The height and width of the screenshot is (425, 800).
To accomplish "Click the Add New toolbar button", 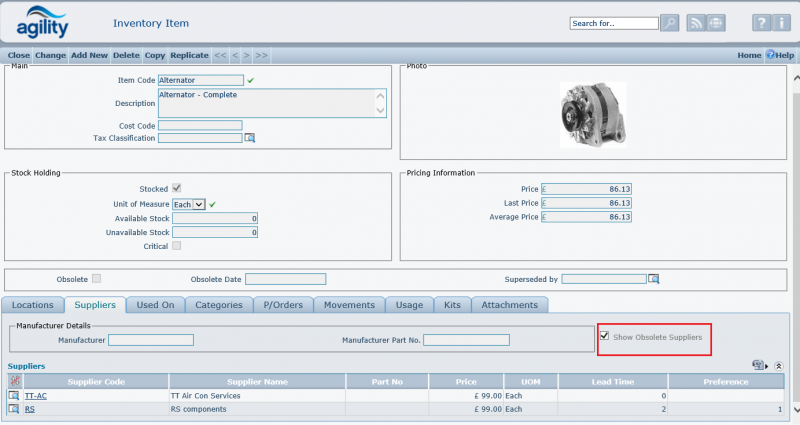I will [89, 55].
